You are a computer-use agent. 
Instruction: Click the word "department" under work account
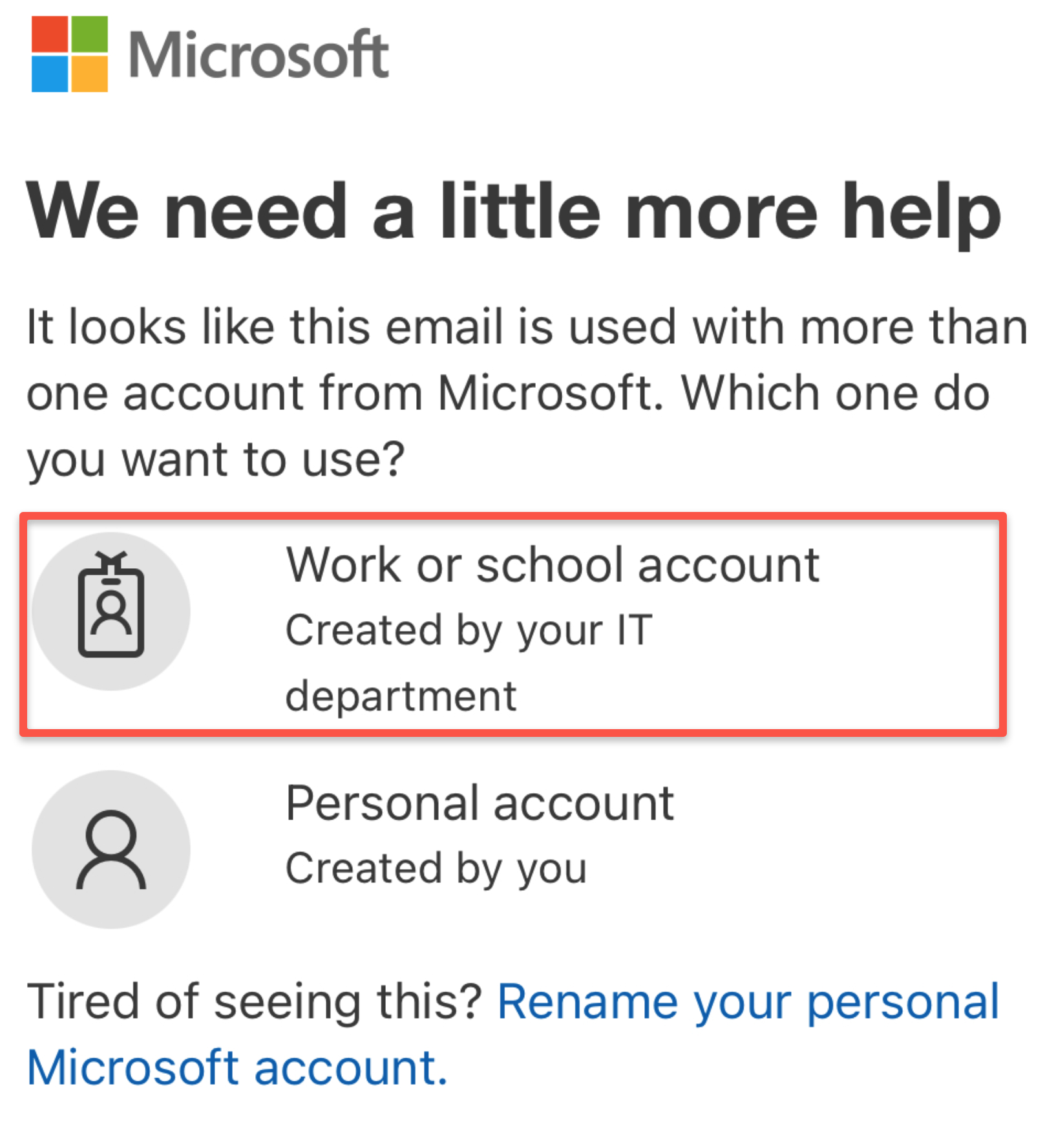coord(401,696)
